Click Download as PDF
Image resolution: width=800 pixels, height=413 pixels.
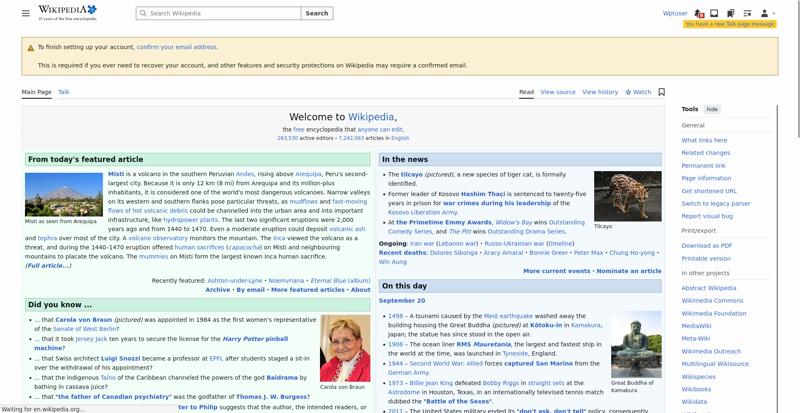pyautogui.click(x=707, y=246)
